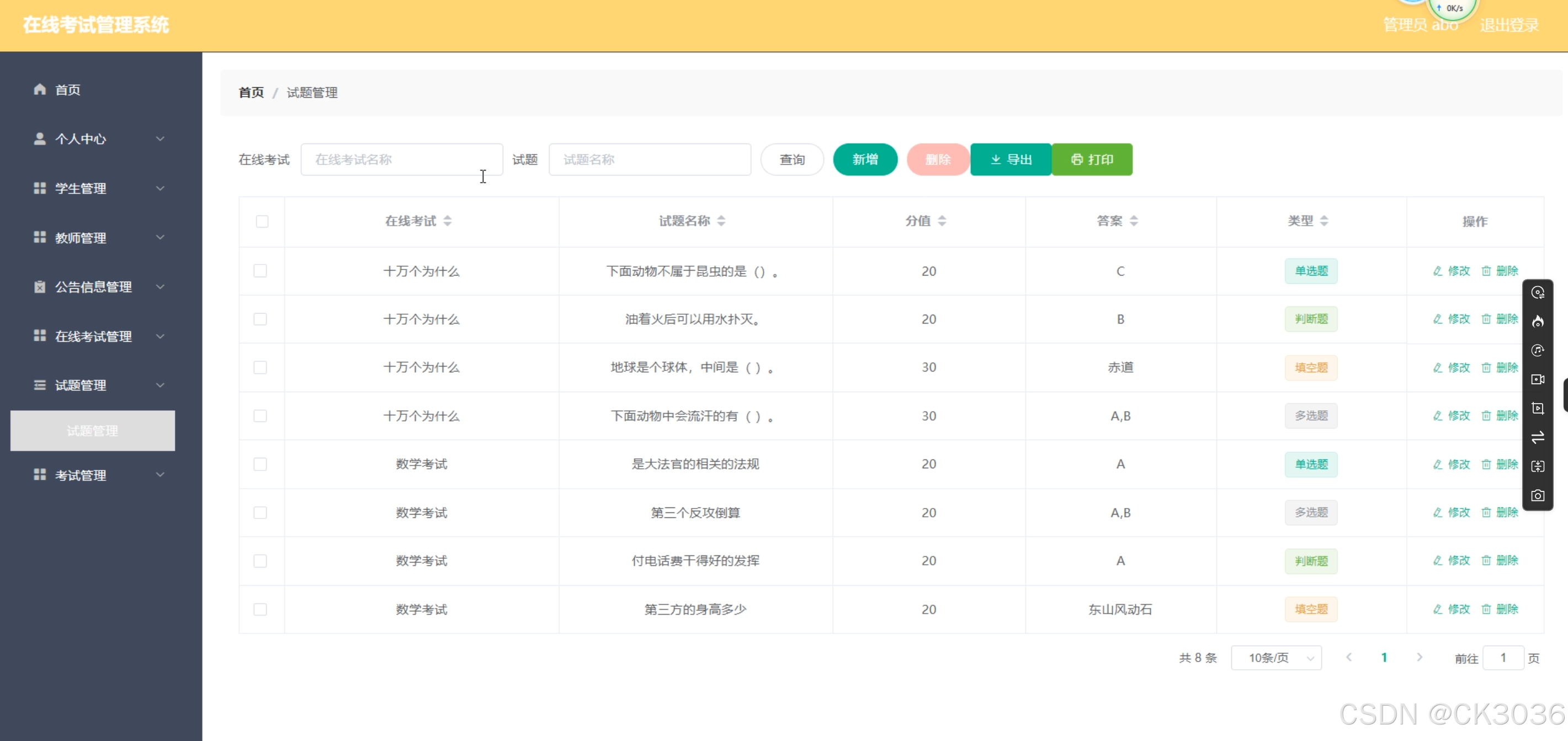Sort by 分值 column arrows
This screenshot has width=1568, height=741.
[942, 221]
